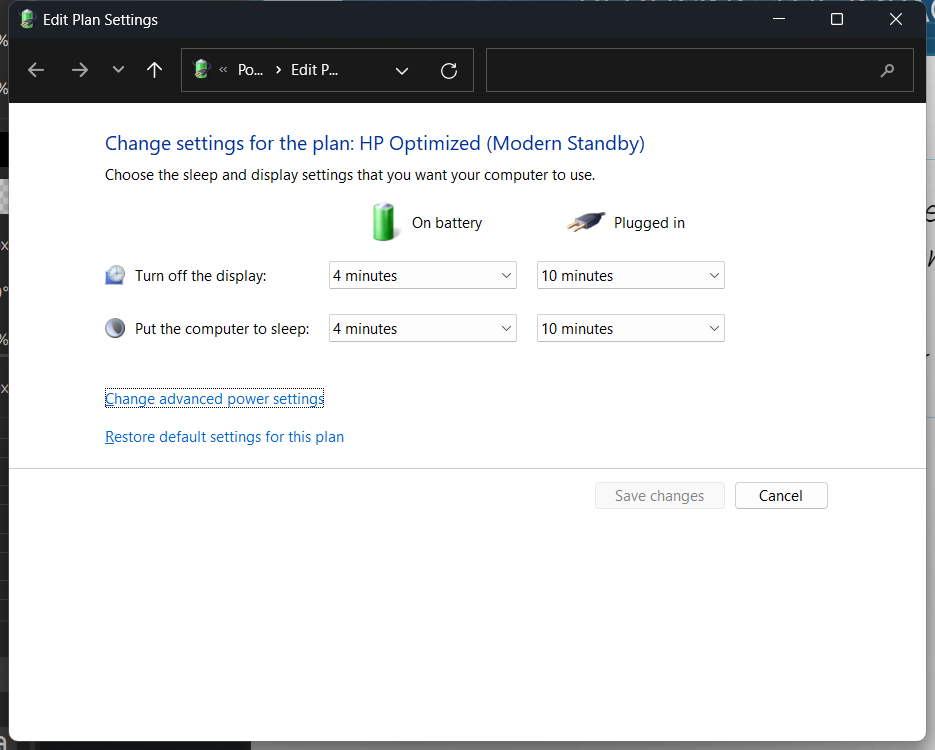Open Change advanced power settings link
The width and height of the screenshot is (935, 750).
[x=214, y=399]
